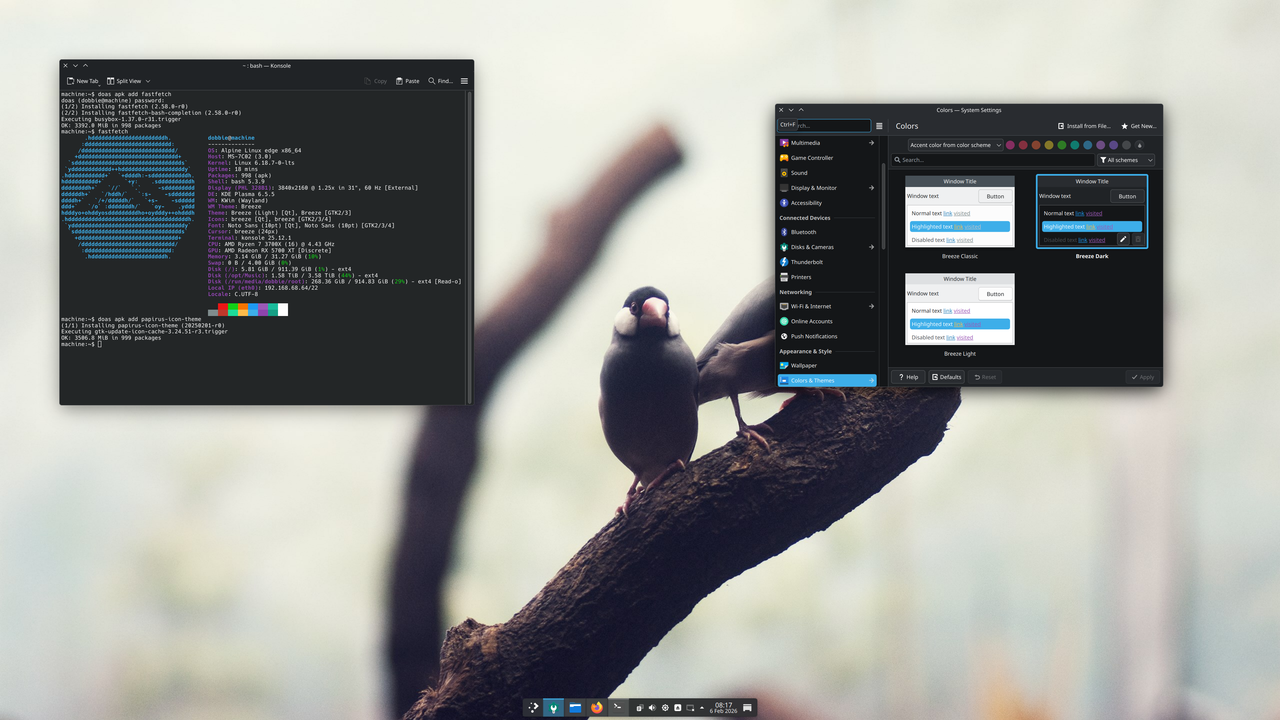Open clipboard tray icon
Viewport: 1280px width, 720px height.
pyautogui.click(x=639, y=708)
